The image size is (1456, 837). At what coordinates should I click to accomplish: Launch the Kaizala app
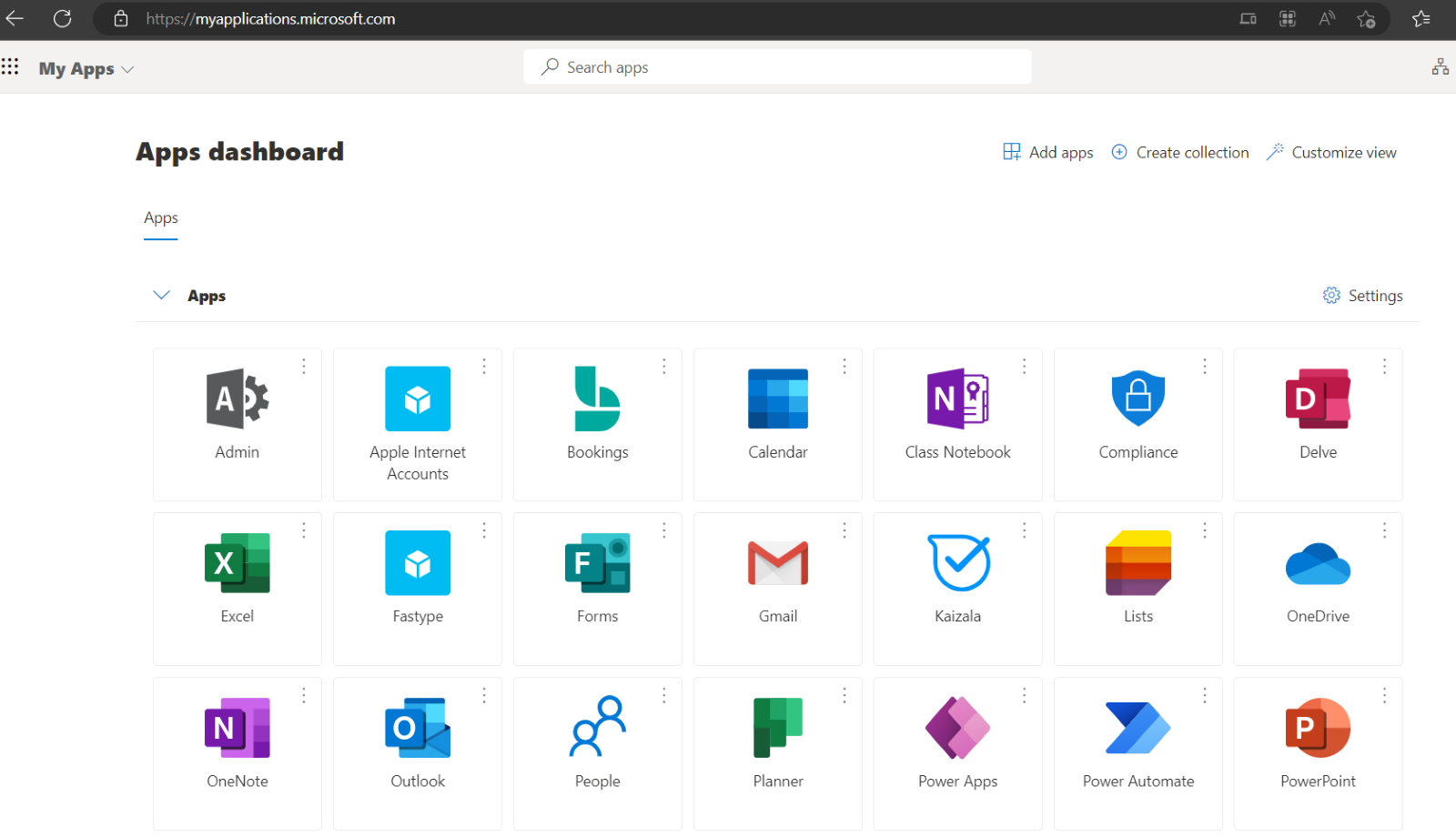click(958, 563)
